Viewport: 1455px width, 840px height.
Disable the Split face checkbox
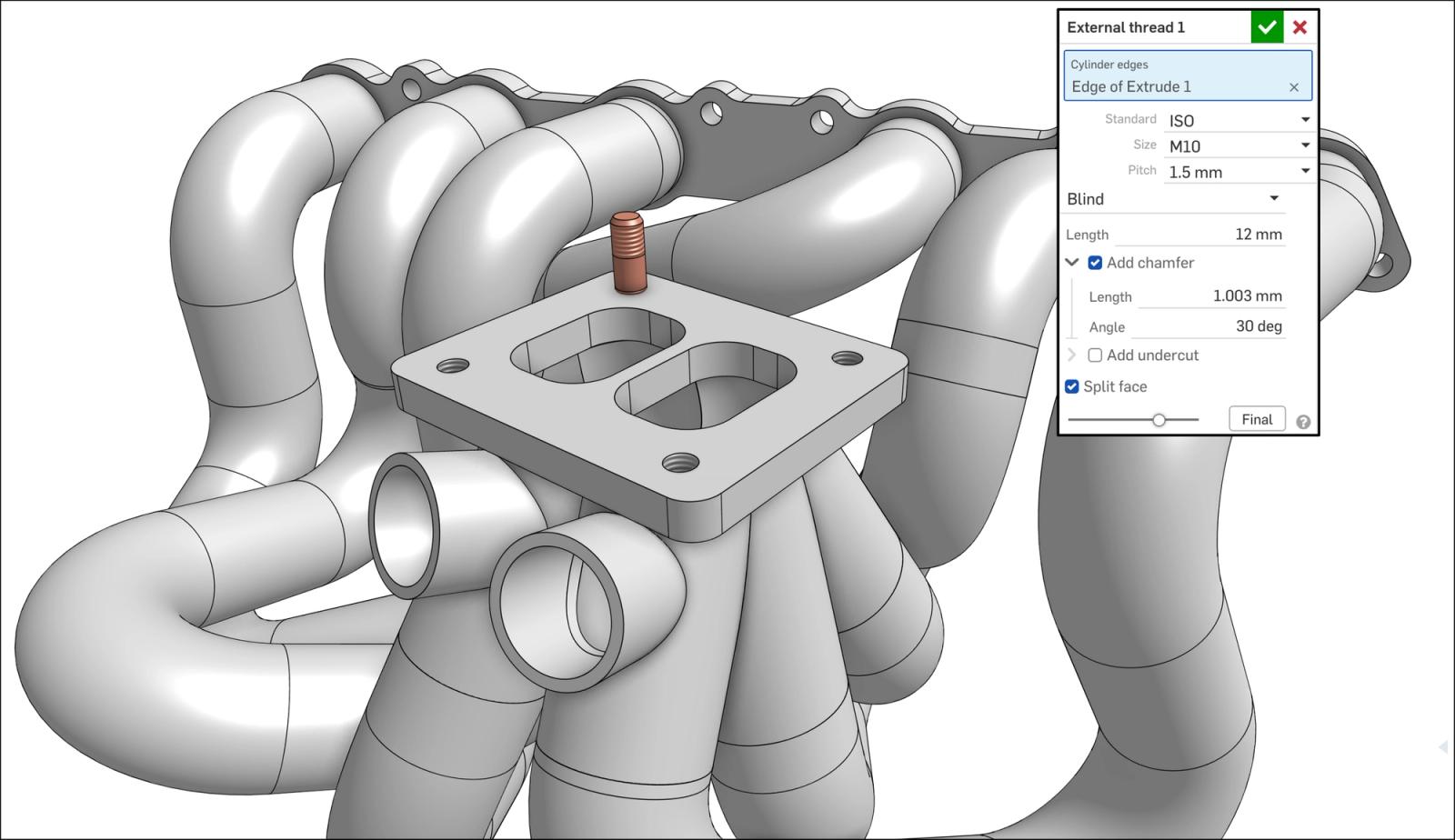click(x=1072, y=386)
